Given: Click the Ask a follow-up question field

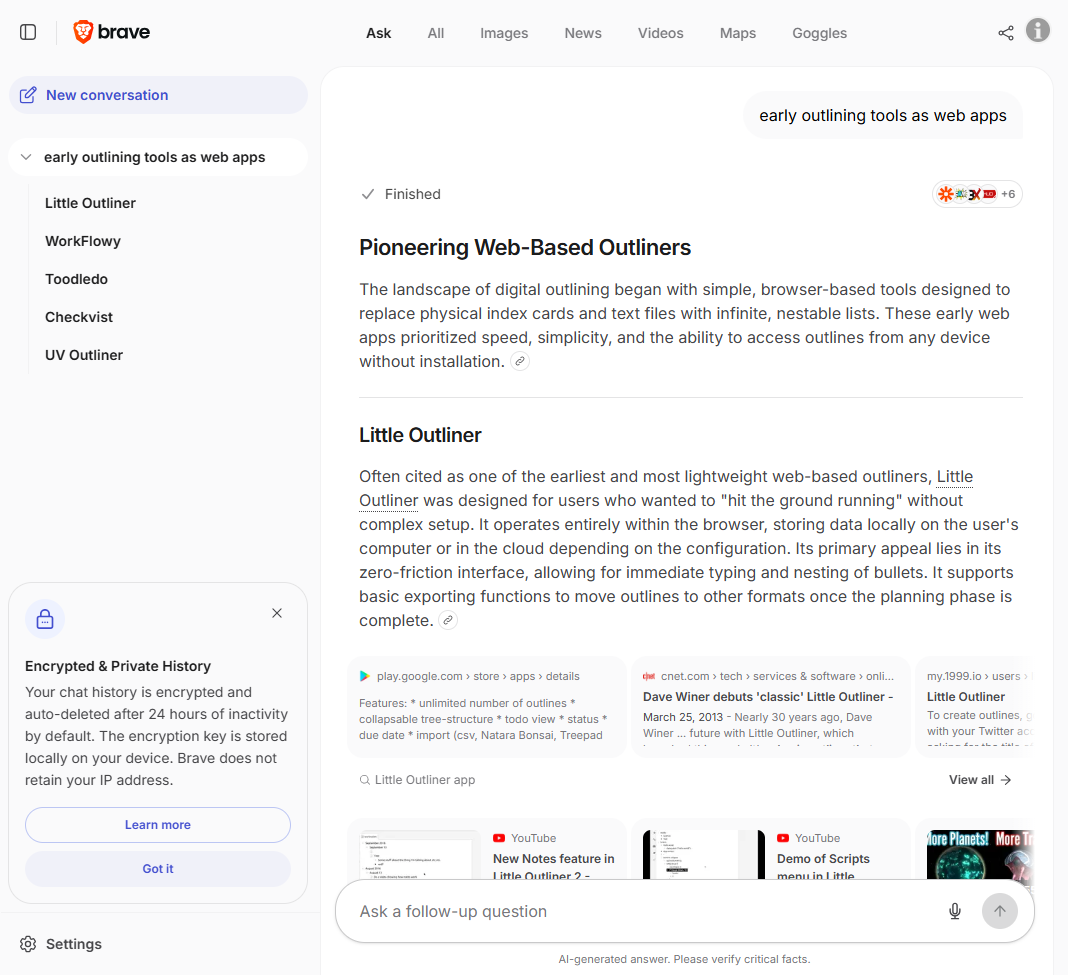Looking at the screenshot, I should tap(640, 911).
